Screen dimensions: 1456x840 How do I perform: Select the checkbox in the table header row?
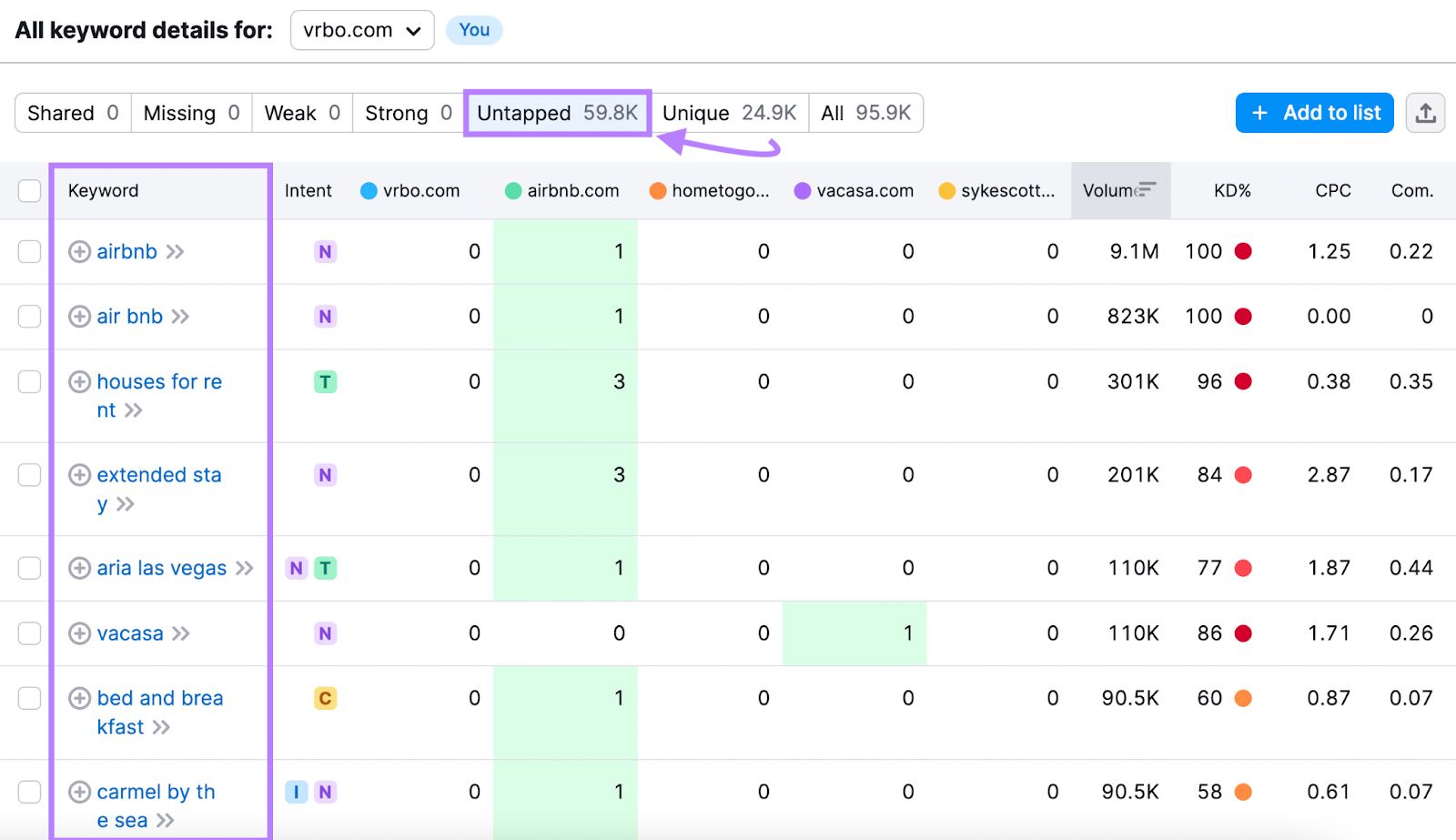pos(28,190)
